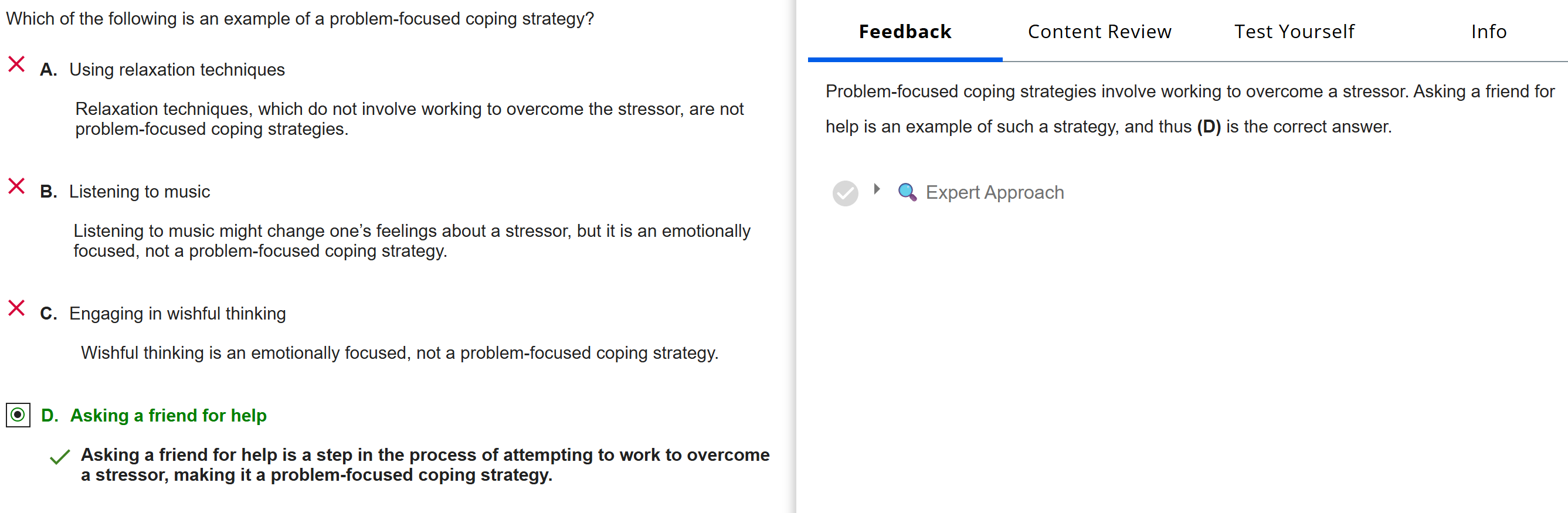Viewport: 1568px width, 513px height.
Task: Open the Test Yourself tab
Action: pyautogui.click(x=1294, y=32)
